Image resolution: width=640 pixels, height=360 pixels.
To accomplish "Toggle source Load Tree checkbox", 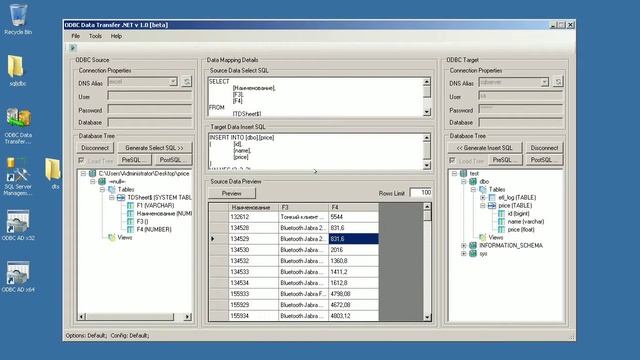I will (x=81, y=160).
